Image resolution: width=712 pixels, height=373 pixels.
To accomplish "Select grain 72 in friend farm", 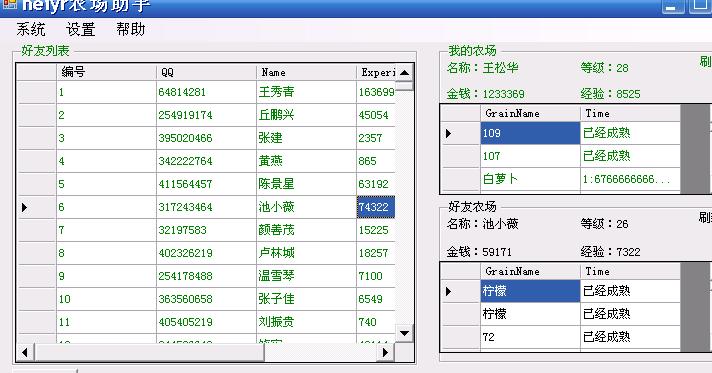I will pos(530,337).
